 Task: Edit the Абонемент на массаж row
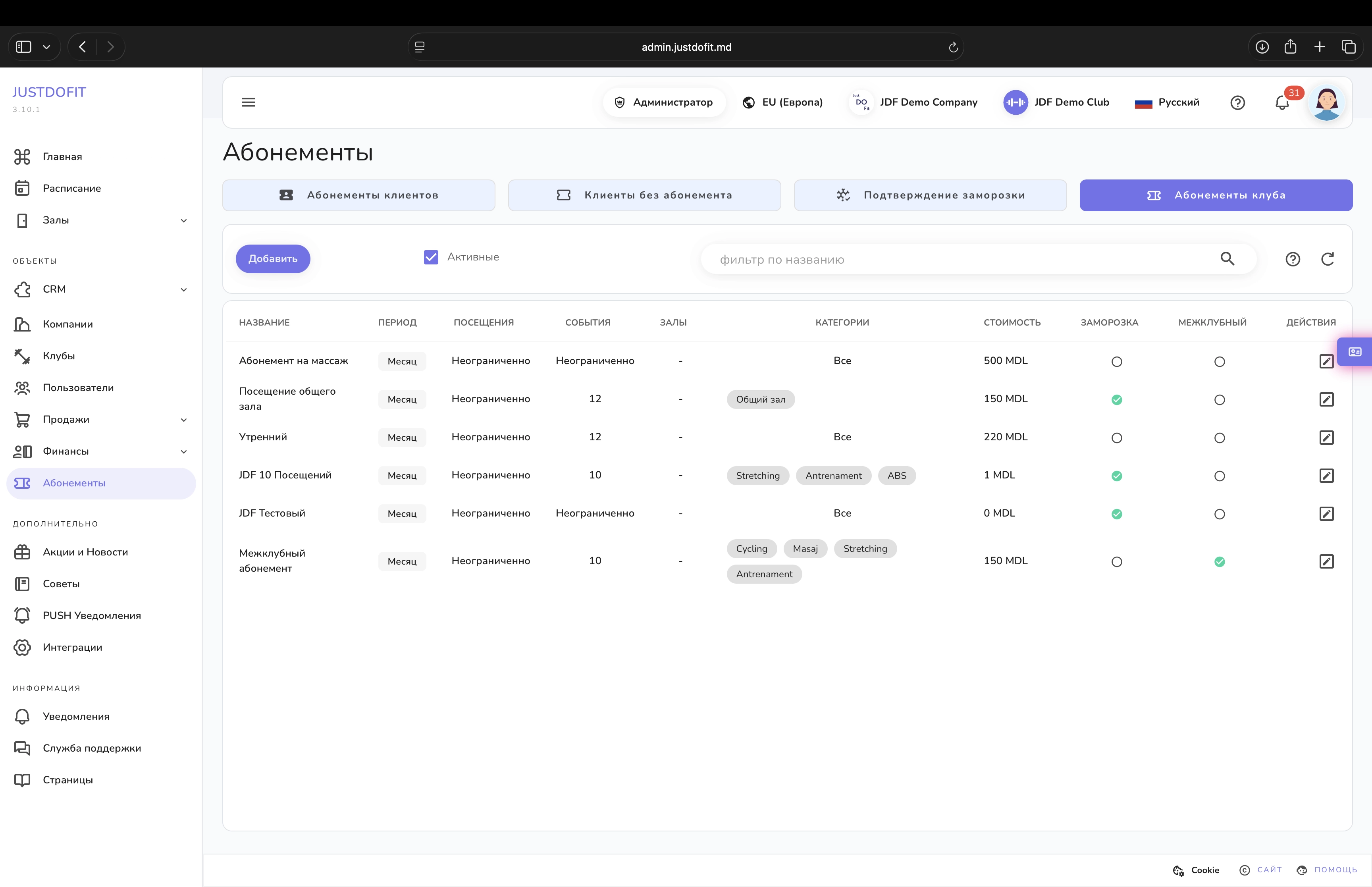1326,361
